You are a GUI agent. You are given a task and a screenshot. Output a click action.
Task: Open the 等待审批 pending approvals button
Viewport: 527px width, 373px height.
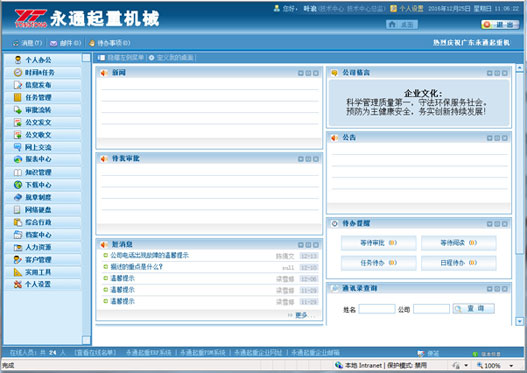[x=378, y=243]
